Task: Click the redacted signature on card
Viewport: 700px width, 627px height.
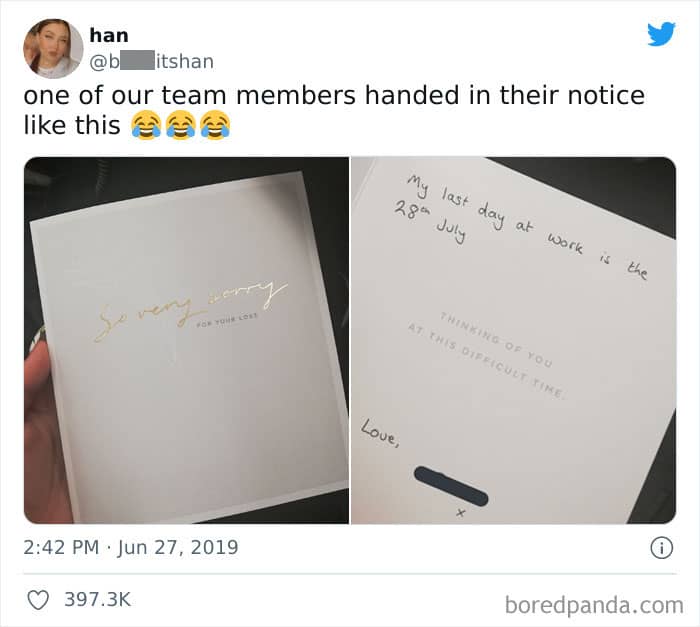Action: [451, 486]
